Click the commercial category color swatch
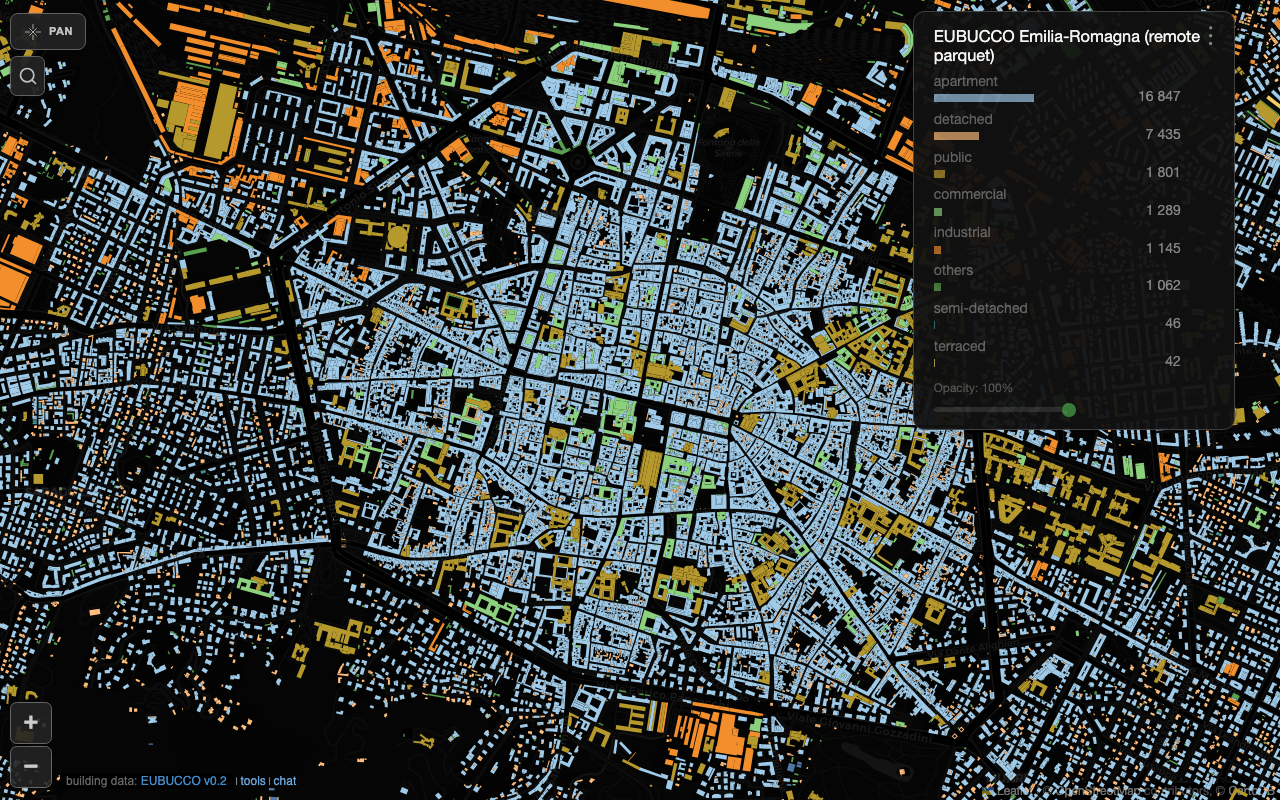Image resolution: width=1280 pixels, height=800 pixels. pyautogui.click(x=938, y=212)
